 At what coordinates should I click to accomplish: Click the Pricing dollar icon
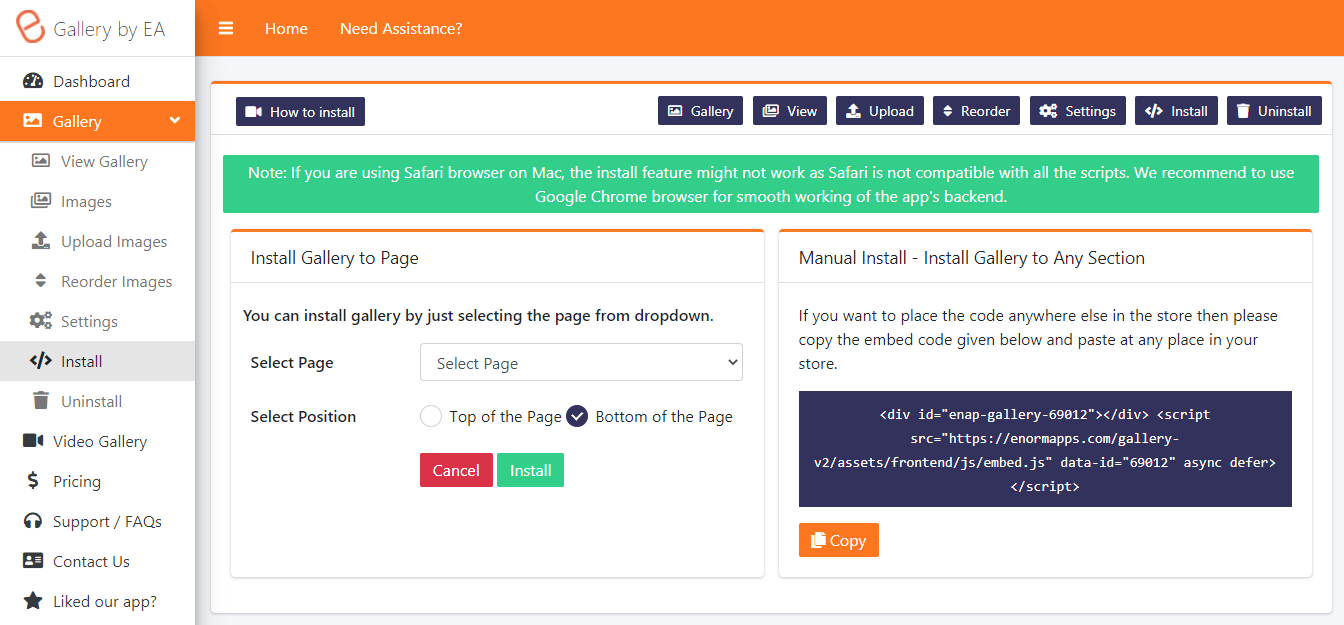pyautogui.click(x=33, y=481)
